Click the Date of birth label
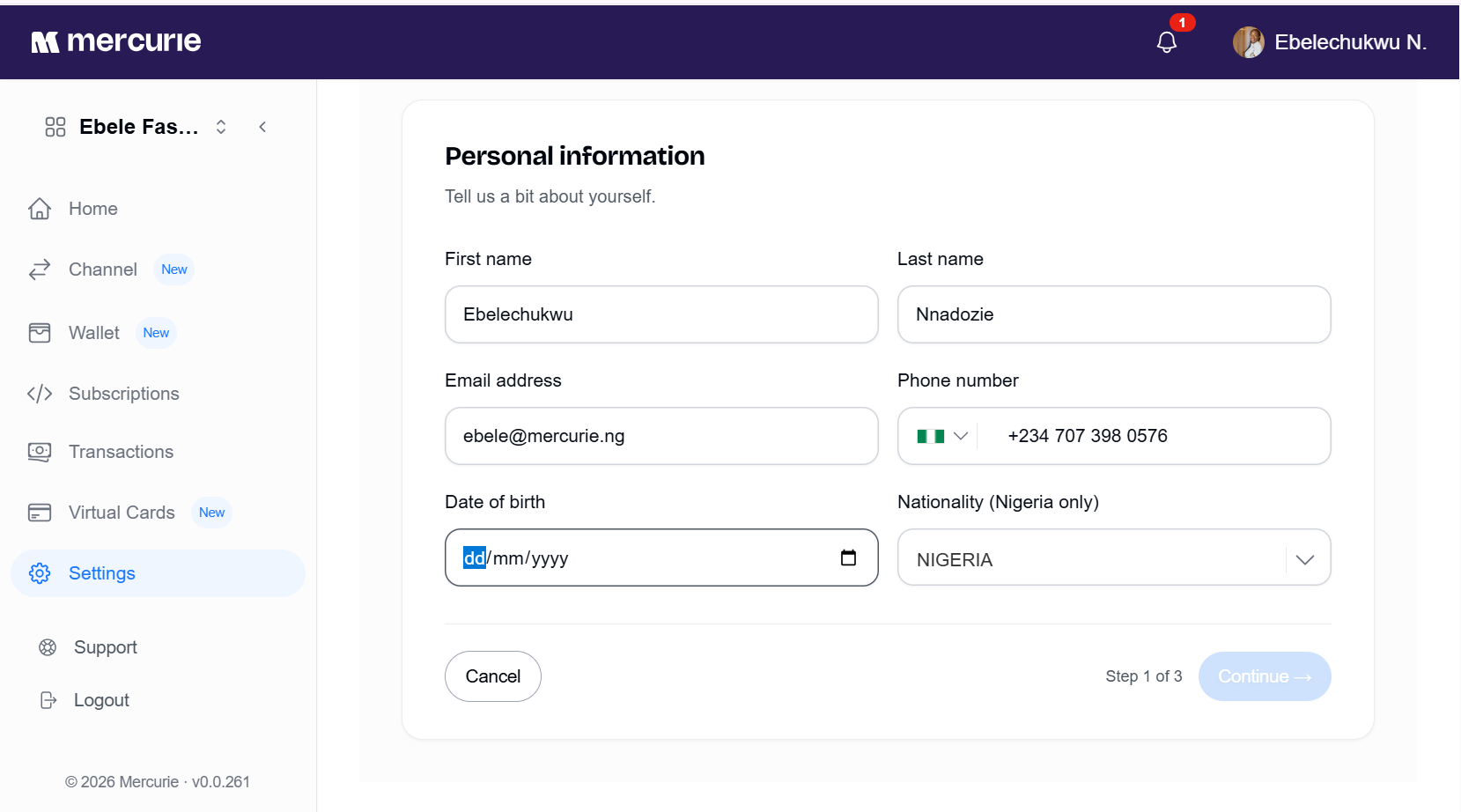The image size is (1461, 812). (x=495, y=502)
